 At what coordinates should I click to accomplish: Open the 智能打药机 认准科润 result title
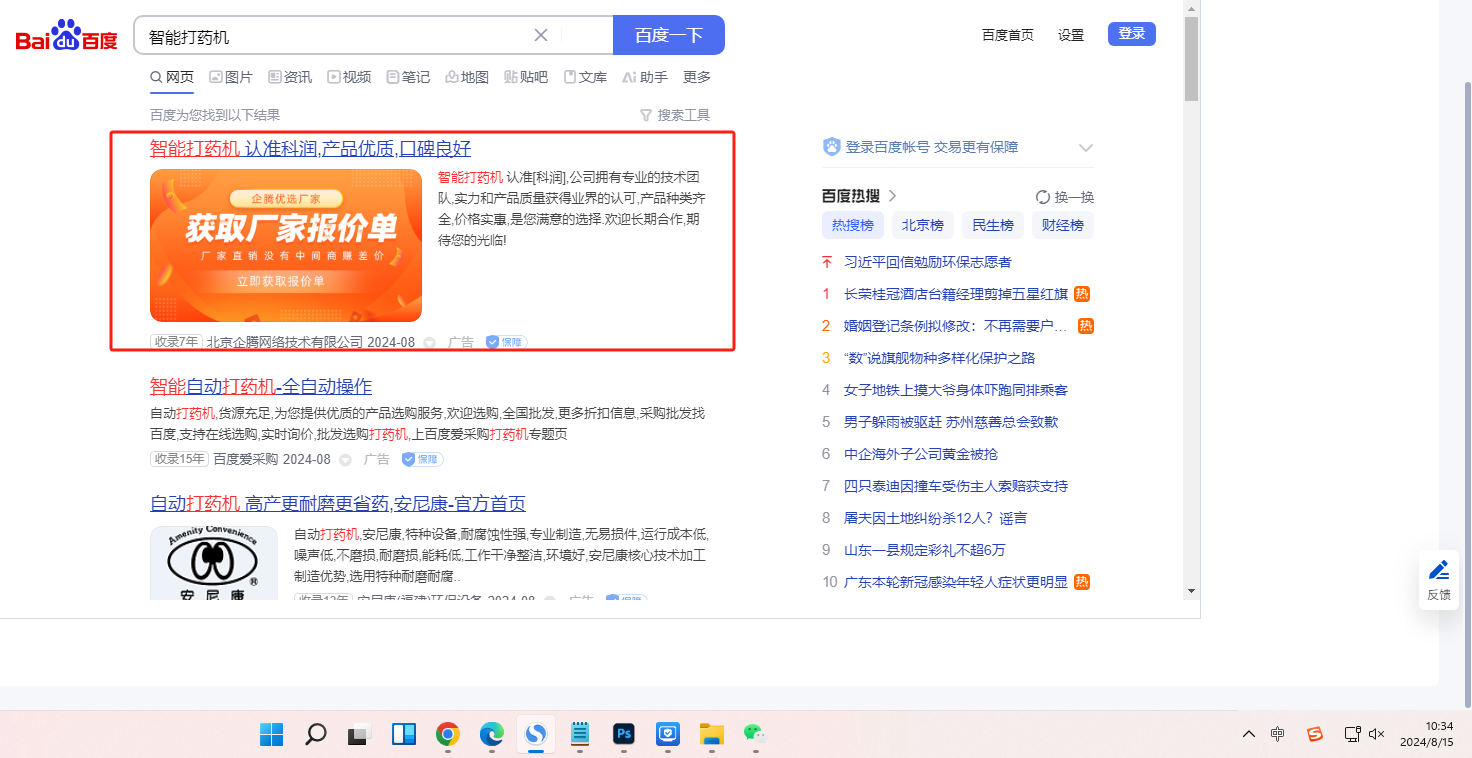tap(310, 149)
